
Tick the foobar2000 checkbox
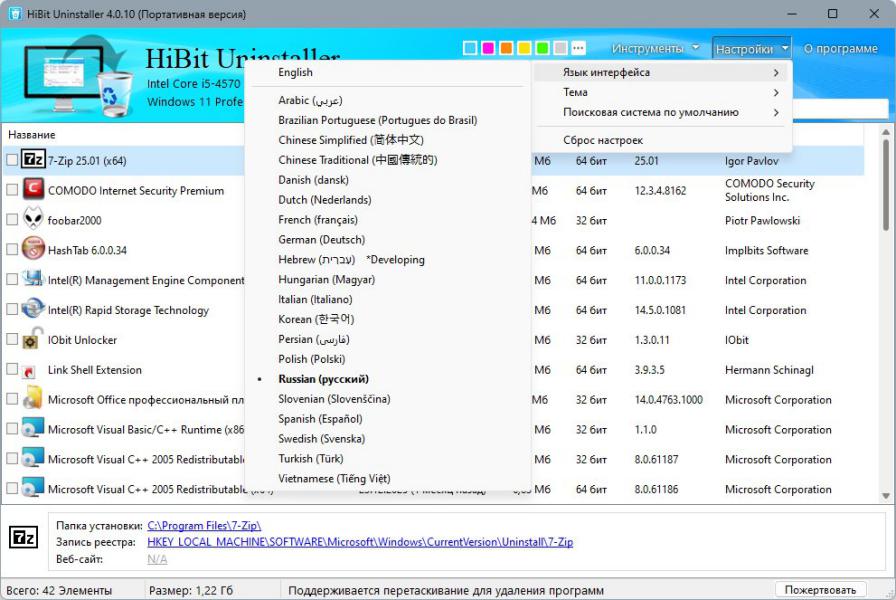[12, 220]
